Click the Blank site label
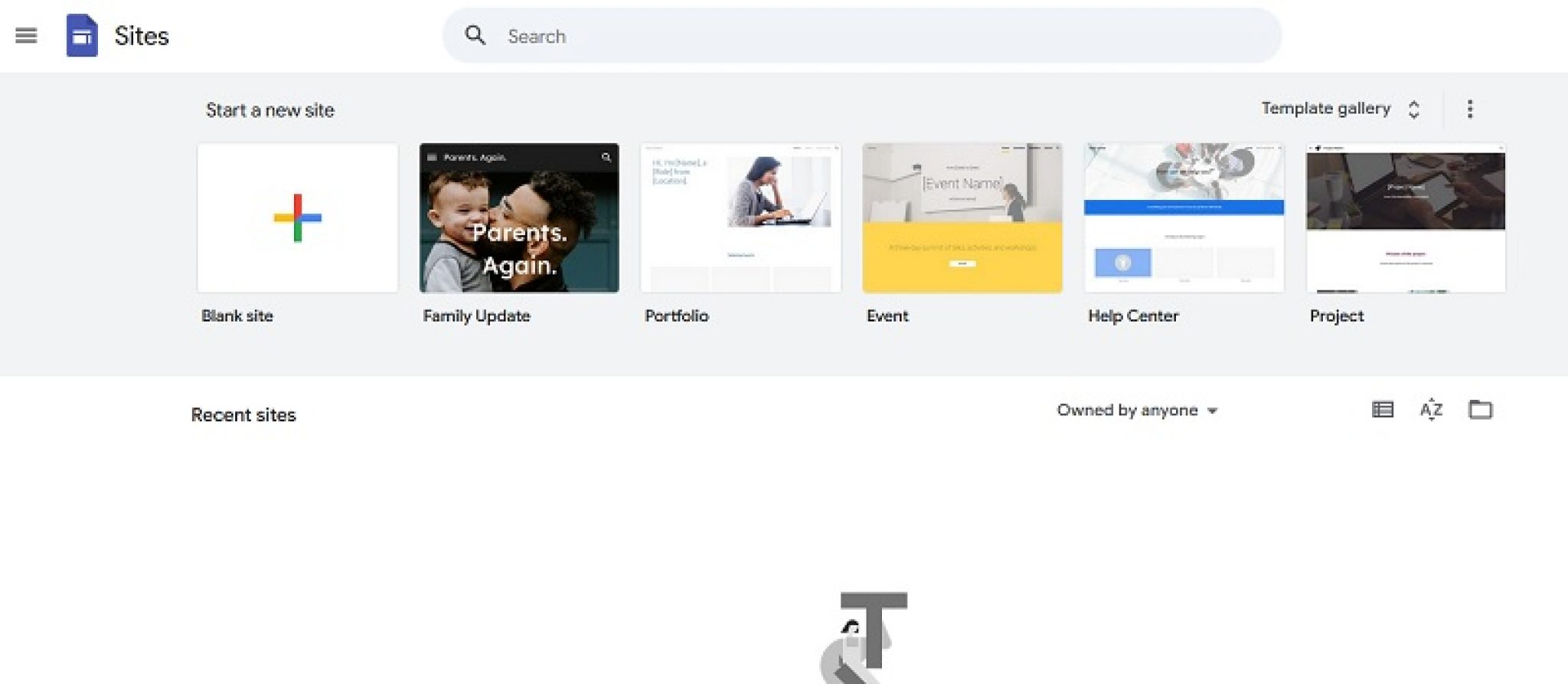The width and height of the screenshot is (1568, 684). point(237,316)
